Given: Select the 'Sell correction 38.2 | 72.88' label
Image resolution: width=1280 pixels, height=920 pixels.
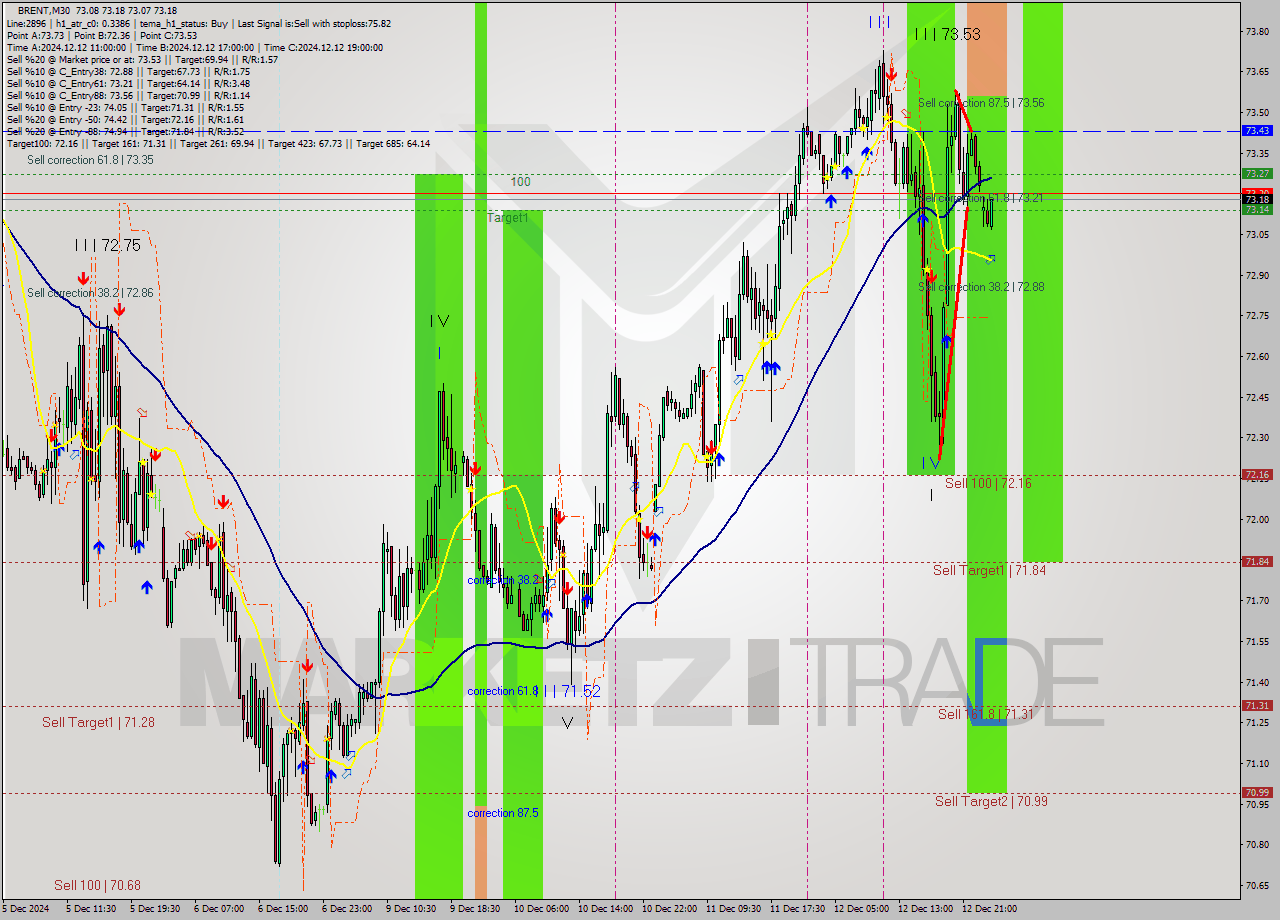Looking at the screenshot, I should (981, 287).
